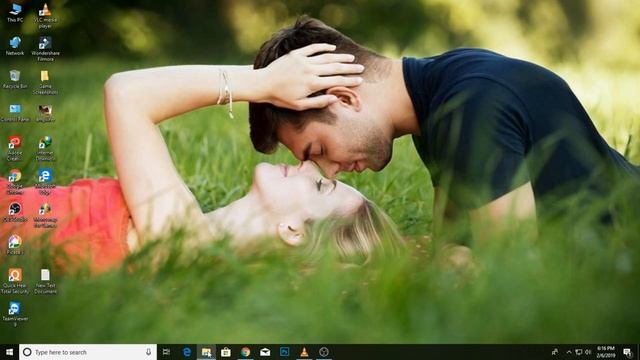
Task: Open the Recycle Bin
Action: pos(15,79)
